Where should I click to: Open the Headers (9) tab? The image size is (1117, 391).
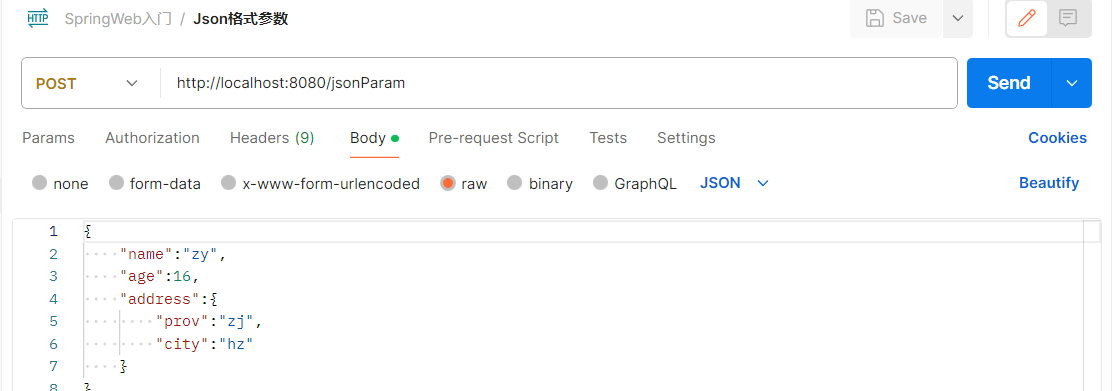(x=272, y=138)
